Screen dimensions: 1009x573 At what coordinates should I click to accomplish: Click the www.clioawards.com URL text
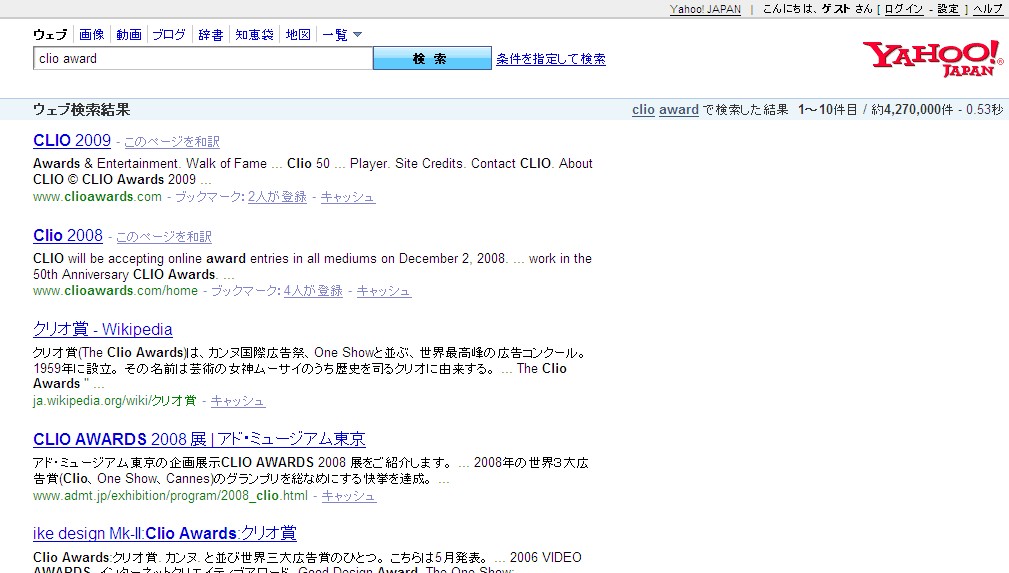pyautogui.click(x=97, y=197)
